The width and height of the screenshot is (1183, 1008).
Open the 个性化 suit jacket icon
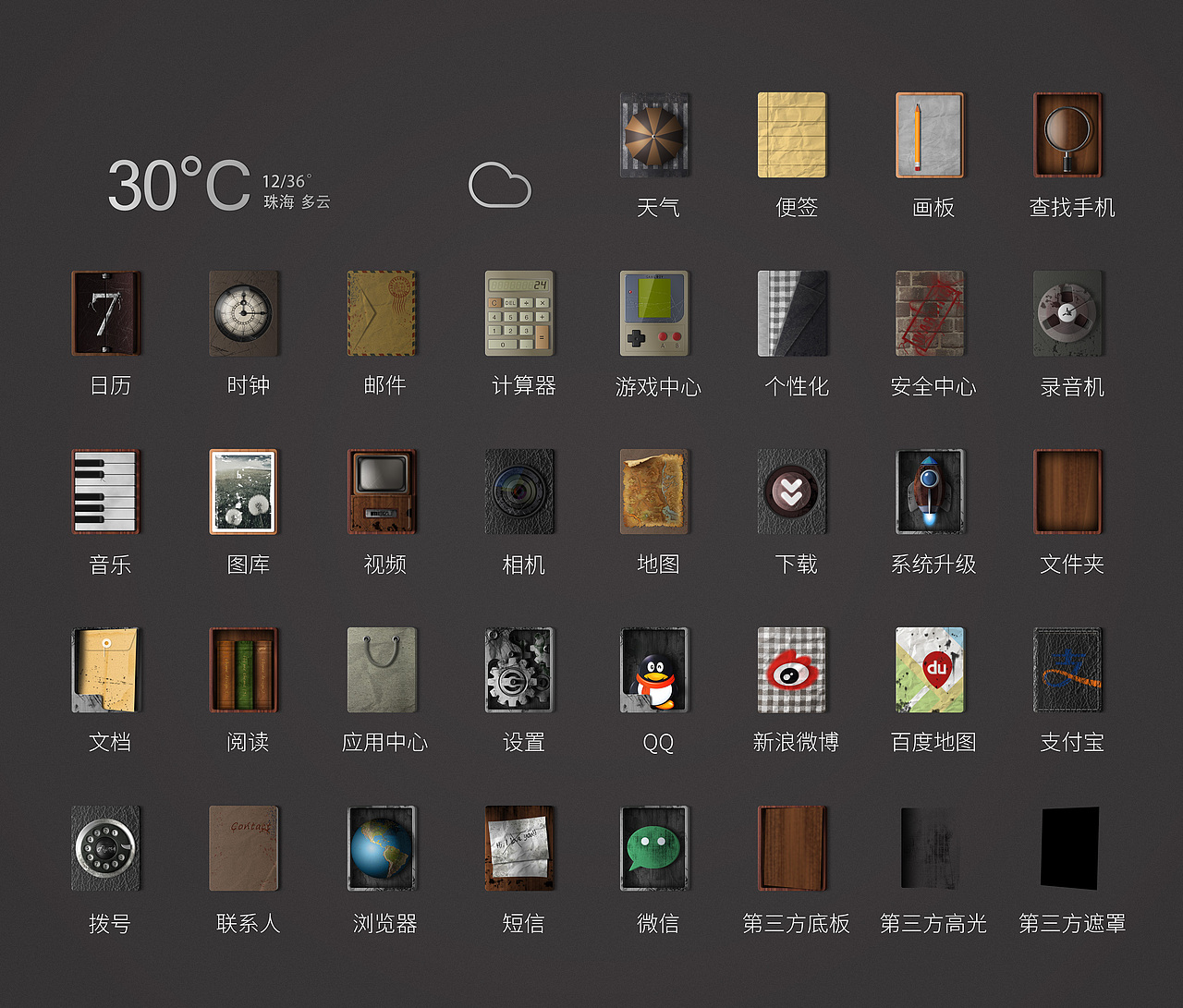click(792, 313)
